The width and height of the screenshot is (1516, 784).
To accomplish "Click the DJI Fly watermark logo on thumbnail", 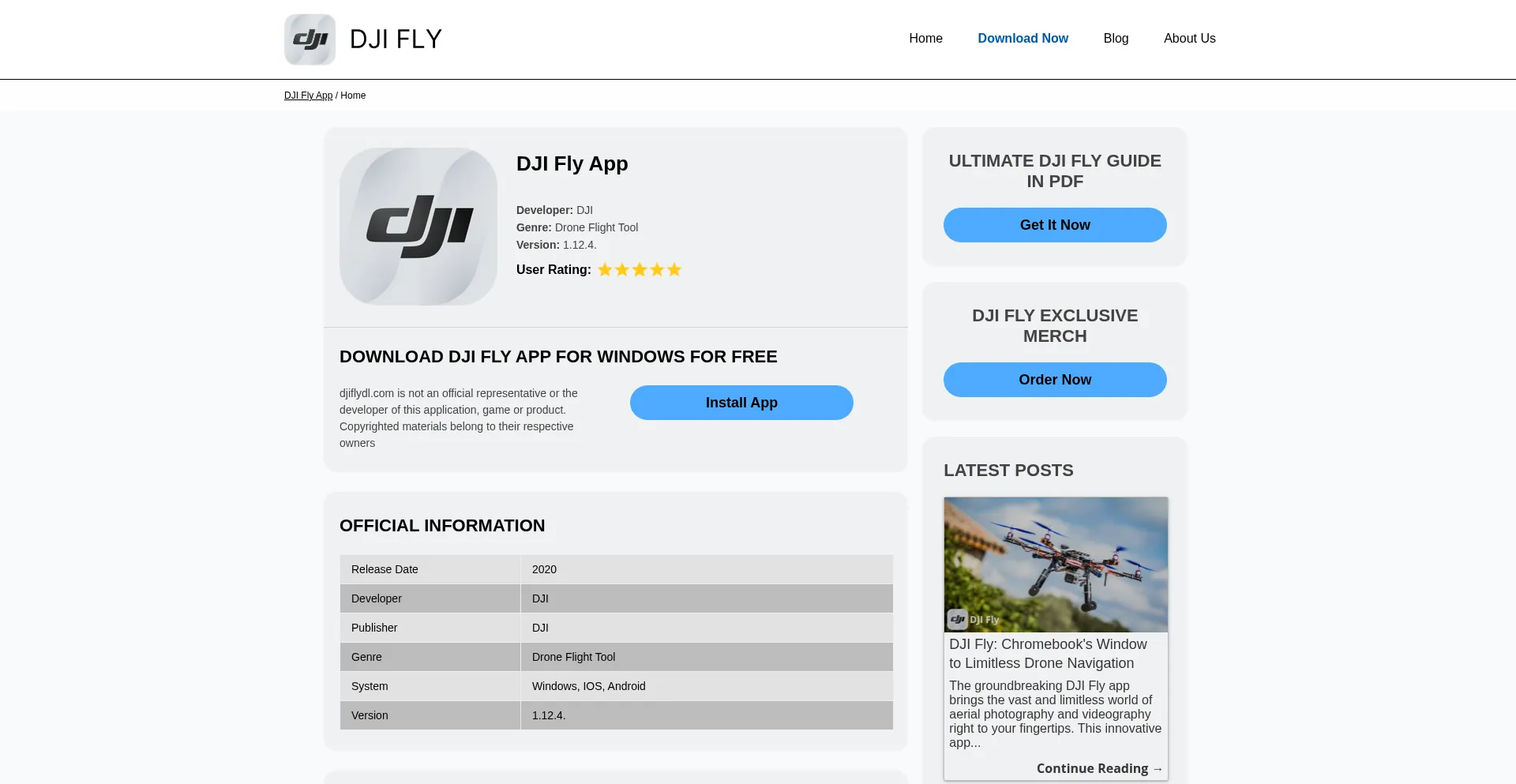I will point(974,620).
